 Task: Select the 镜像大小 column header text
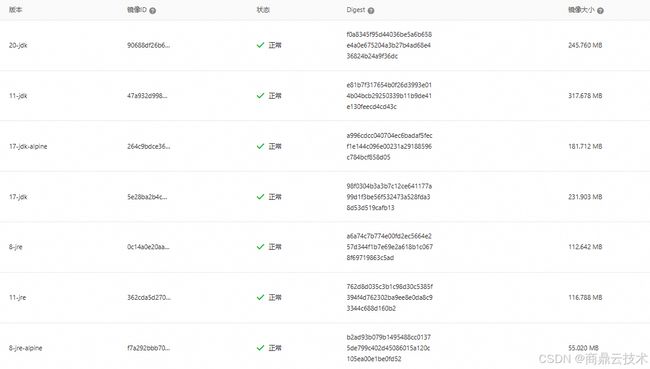(x=581, y=10)
